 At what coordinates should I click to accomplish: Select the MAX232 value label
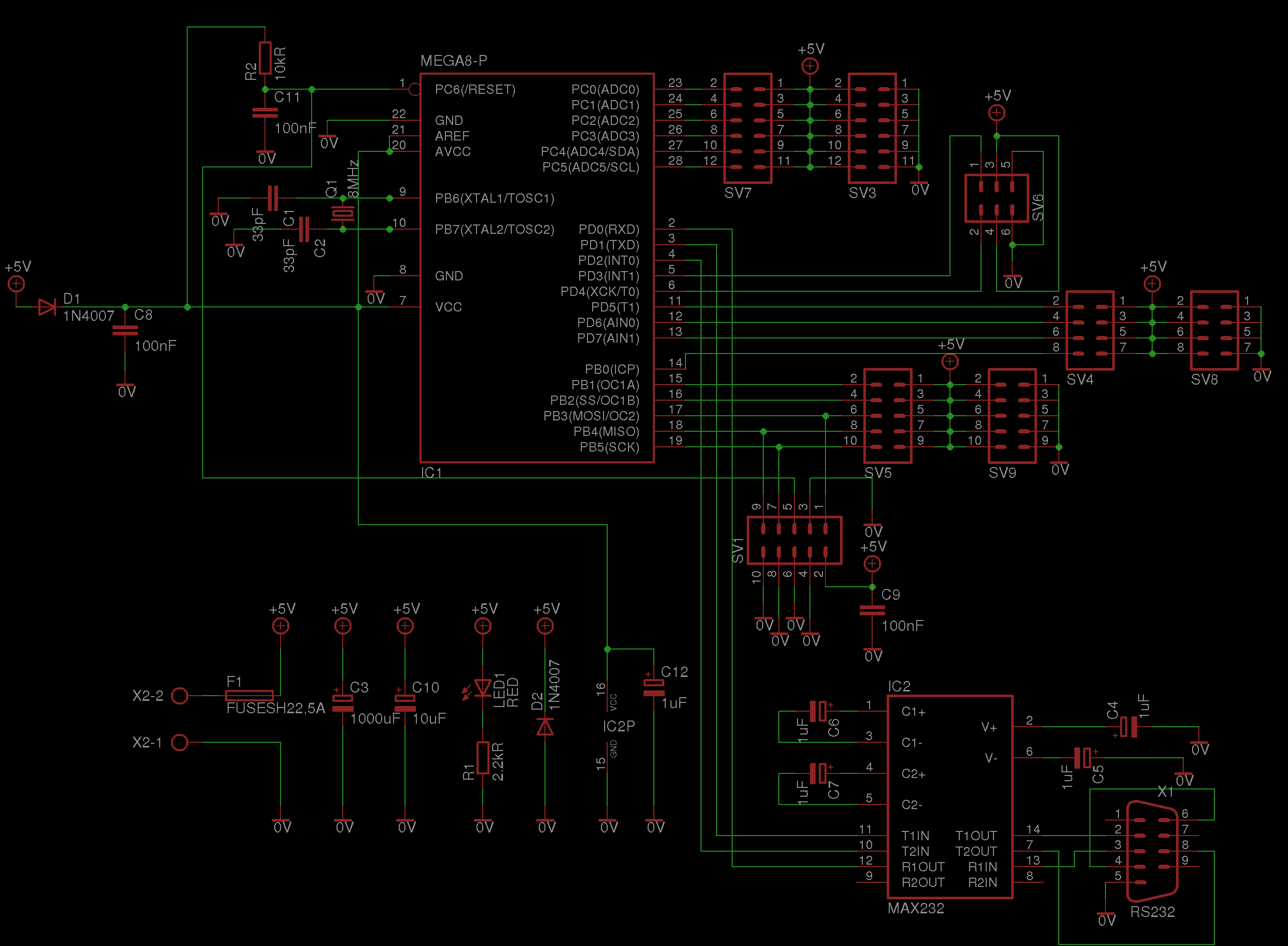(915, 908)
